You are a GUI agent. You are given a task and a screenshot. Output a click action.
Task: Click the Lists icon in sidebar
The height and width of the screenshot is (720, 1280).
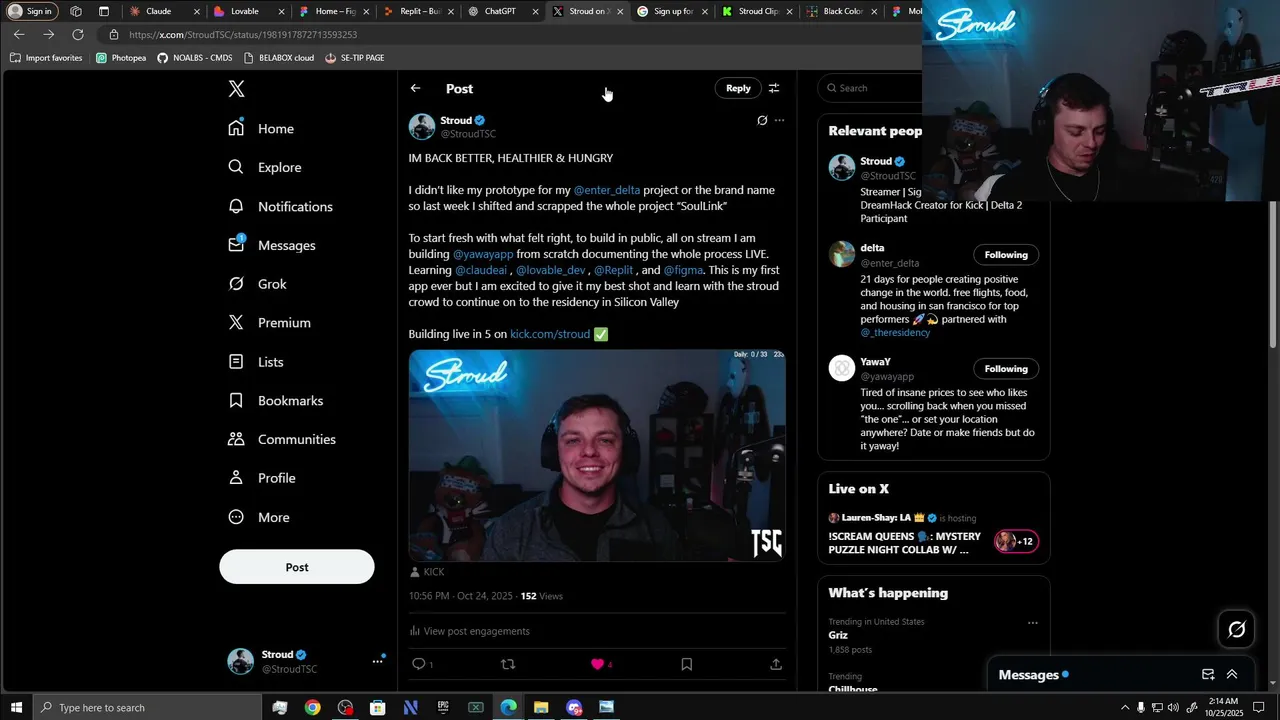point(236,362)
